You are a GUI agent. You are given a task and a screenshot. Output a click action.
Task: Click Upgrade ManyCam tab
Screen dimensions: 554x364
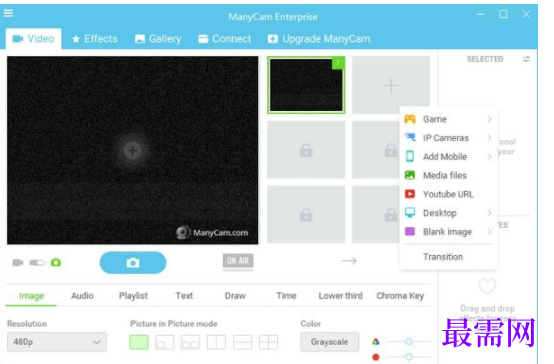pyautogui.click(x=319, y=39)
